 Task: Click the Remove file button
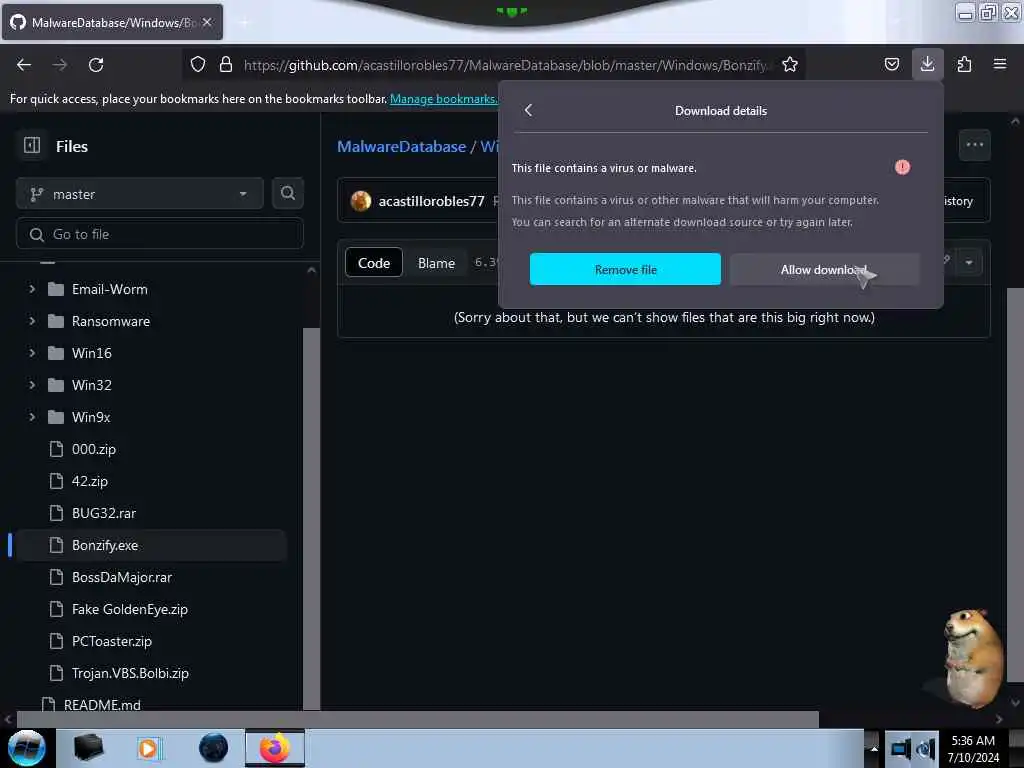pyautogui.click(x=625, y=269)
